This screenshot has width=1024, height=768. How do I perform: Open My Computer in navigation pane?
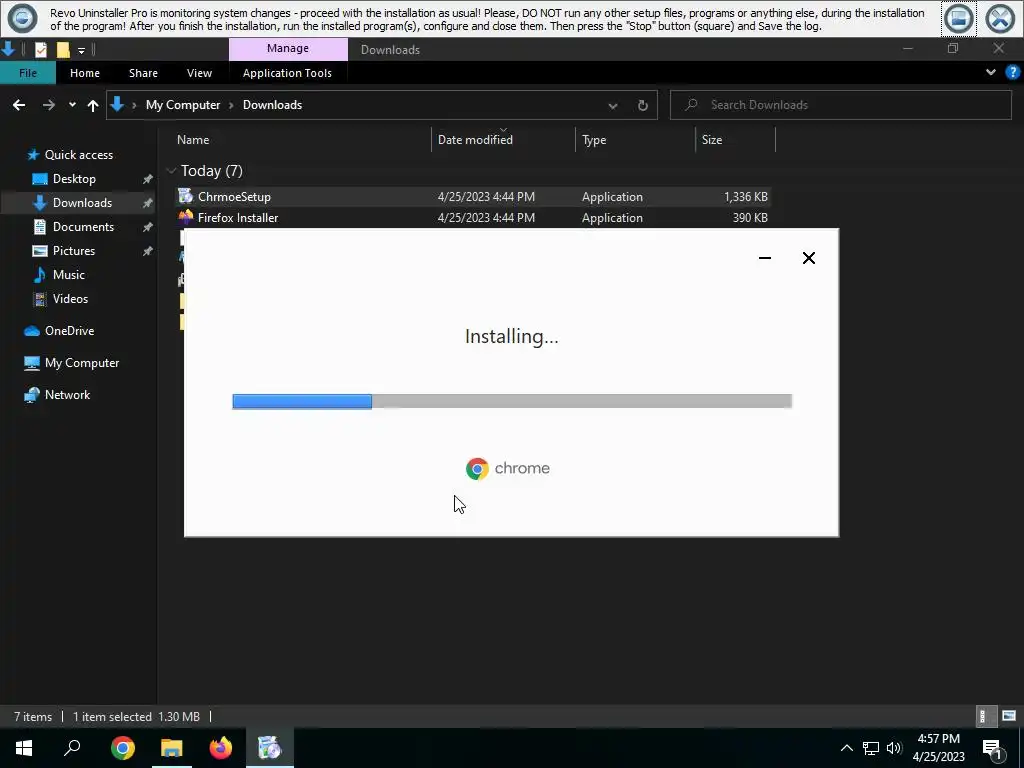point(82,363)
